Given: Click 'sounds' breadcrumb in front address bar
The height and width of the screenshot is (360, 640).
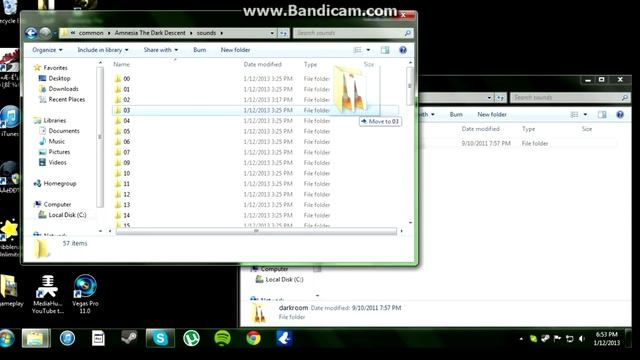Looking at the screenshot, I should [x=206, y=33].
